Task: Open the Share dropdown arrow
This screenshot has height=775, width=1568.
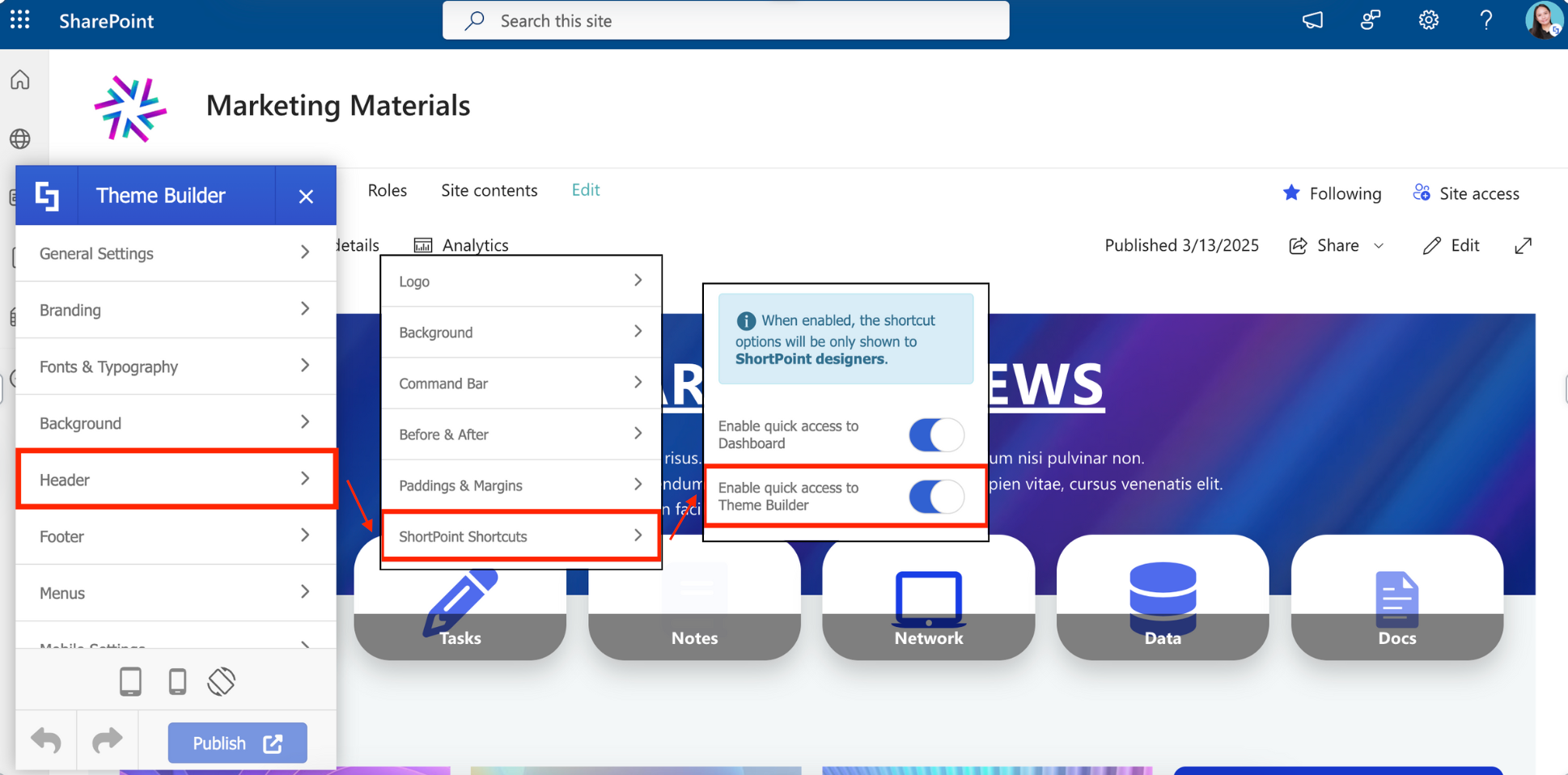Action: [x=1379, y=246]
